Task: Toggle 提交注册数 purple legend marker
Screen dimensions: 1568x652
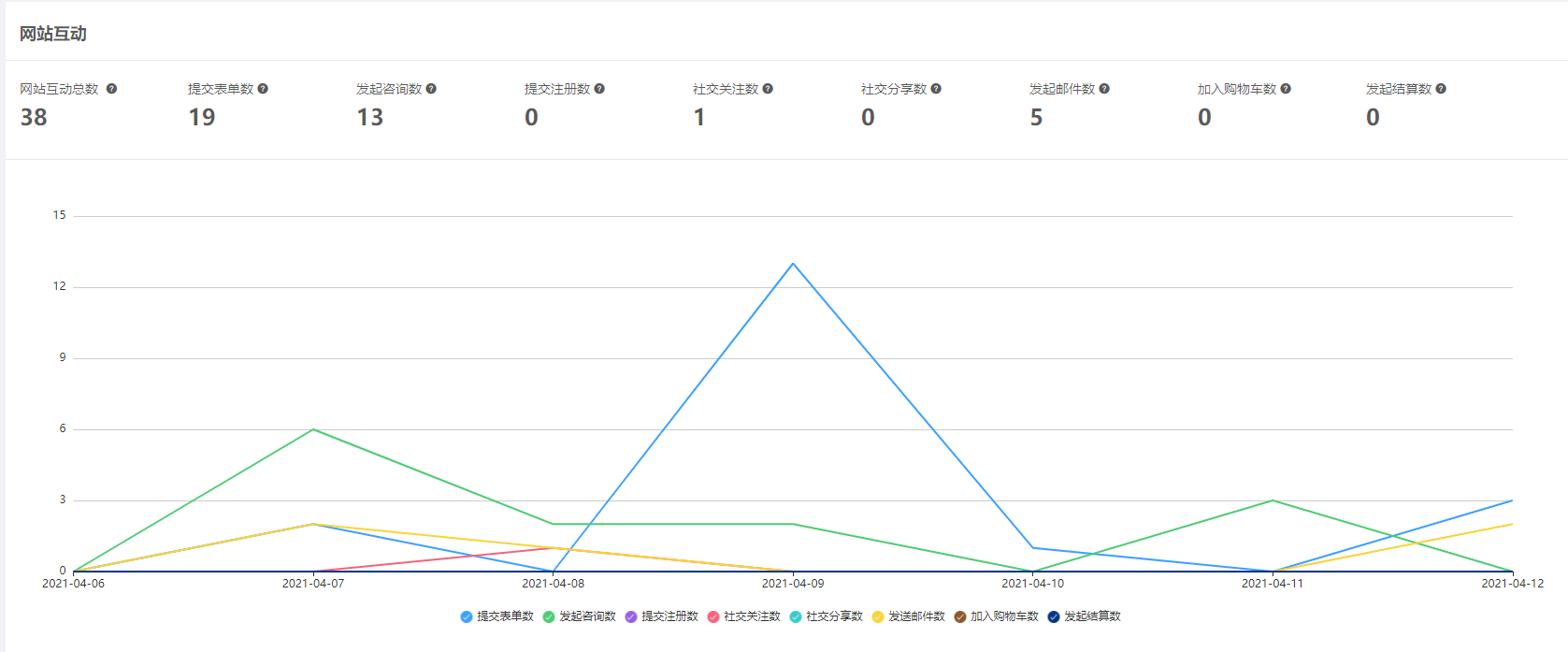Action: point(631,616)
